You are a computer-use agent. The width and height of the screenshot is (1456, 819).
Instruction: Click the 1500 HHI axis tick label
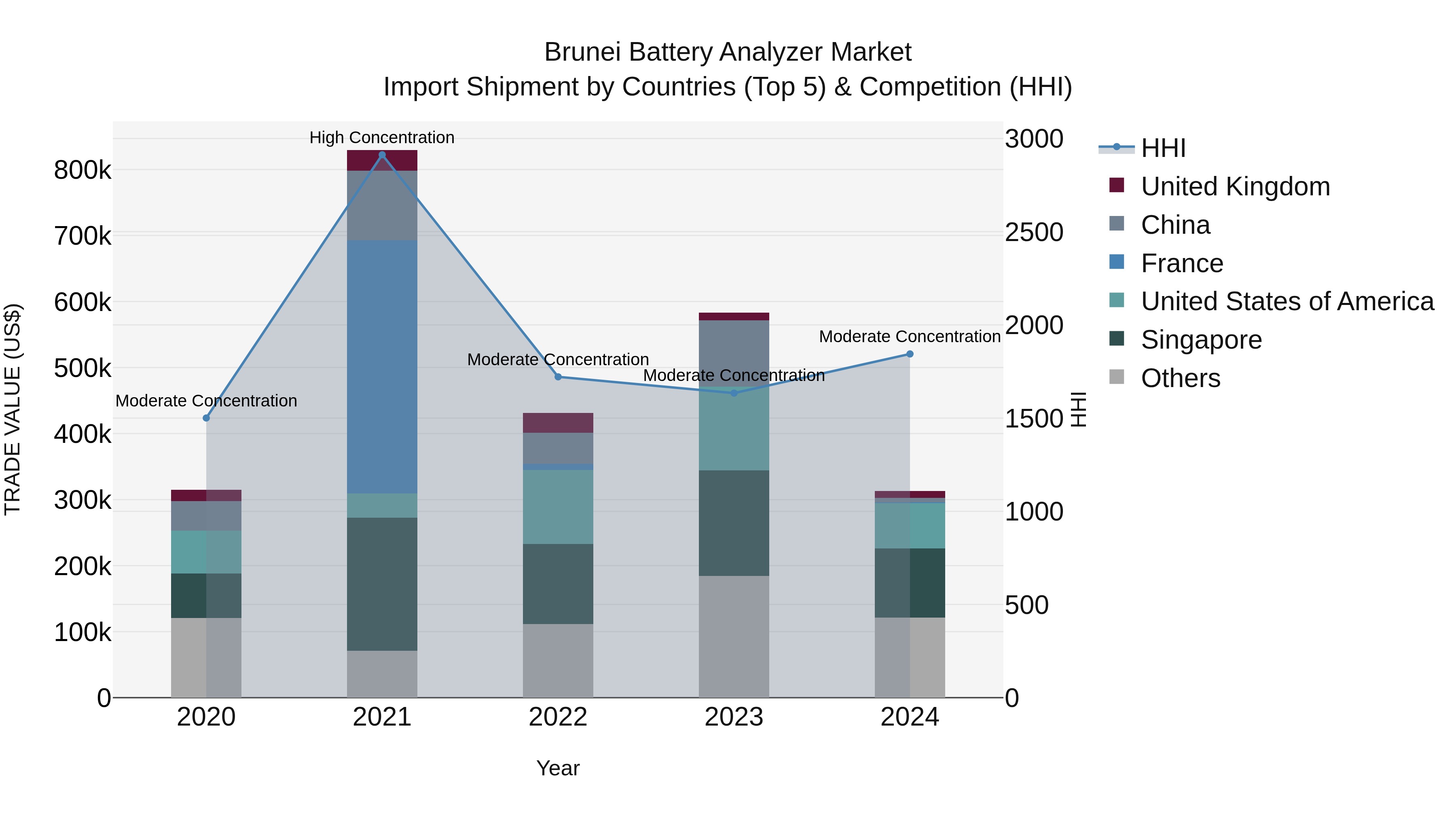[x=1034, y=419]
